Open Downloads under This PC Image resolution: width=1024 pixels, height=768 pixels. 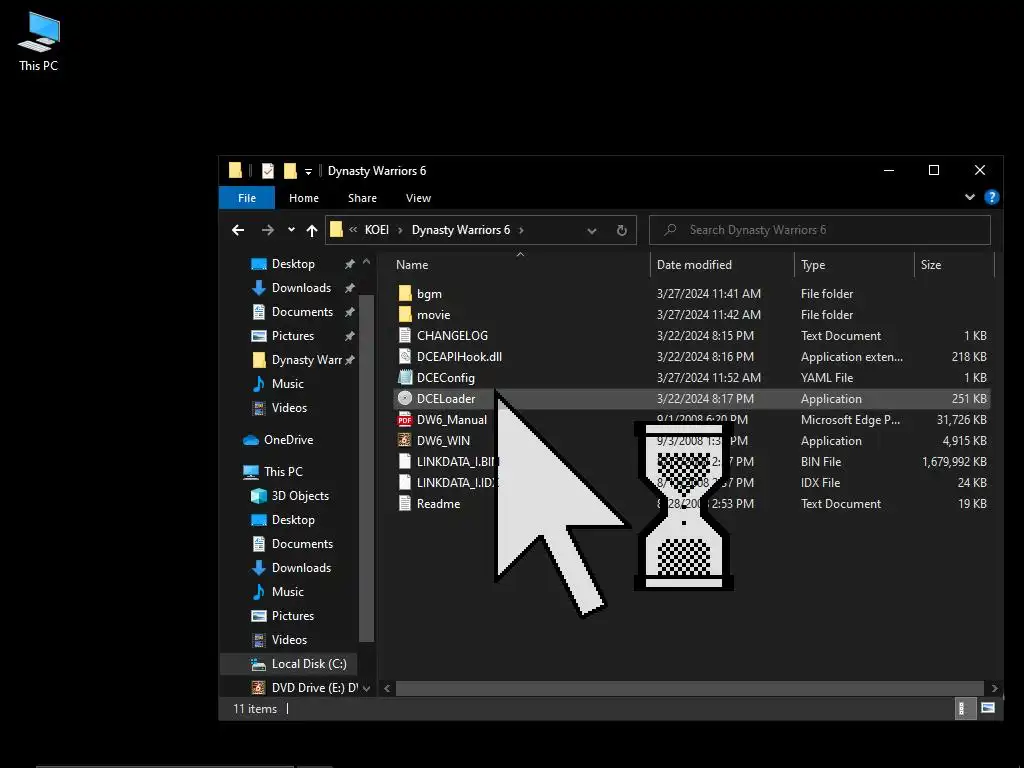point(301,568)
